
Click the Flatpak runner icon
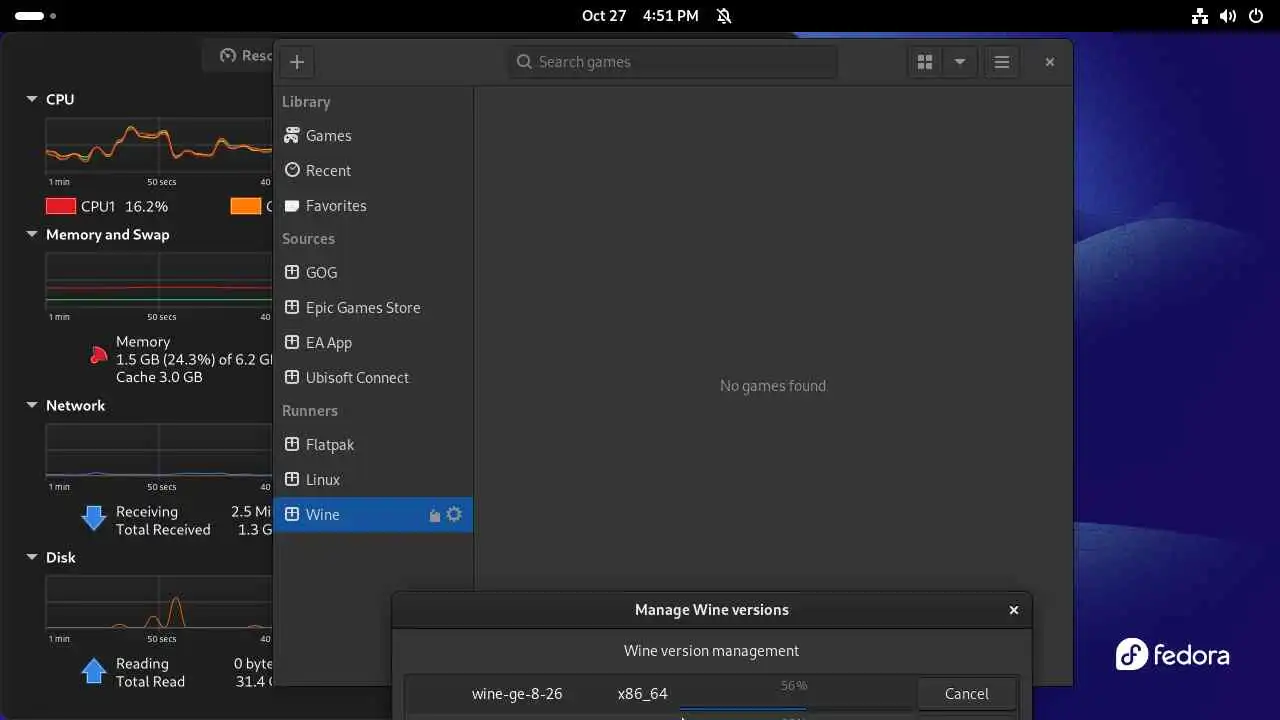click(292, 444)
